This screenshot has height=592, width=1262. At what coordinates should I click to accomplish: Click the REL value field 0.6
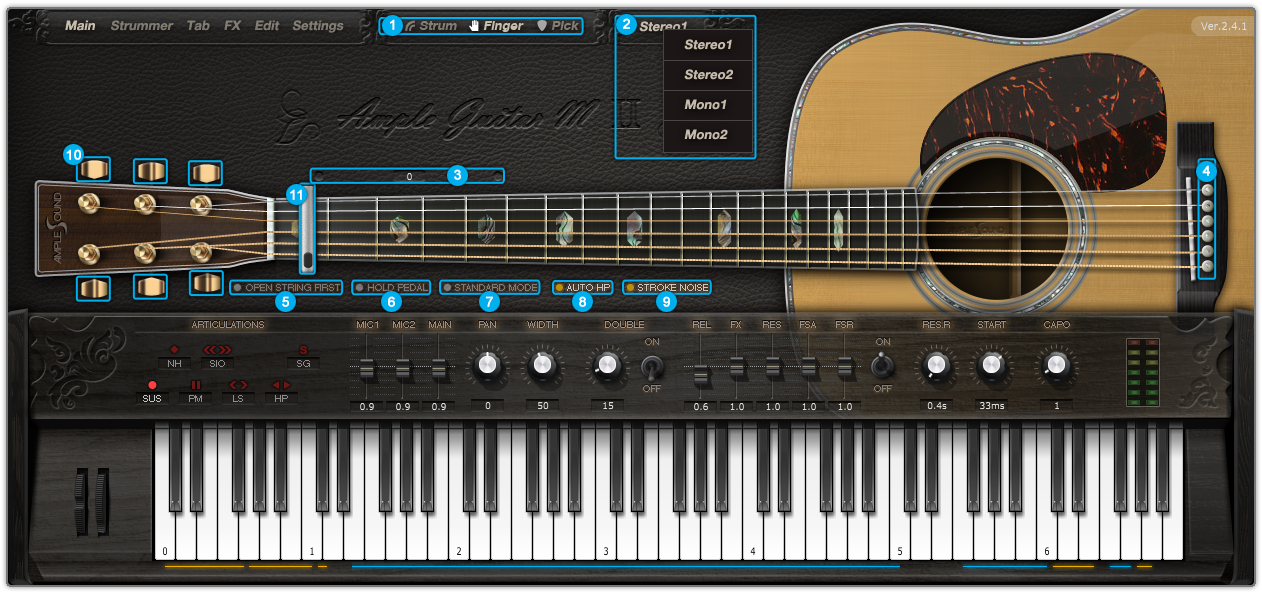click(x=701, y=406)
